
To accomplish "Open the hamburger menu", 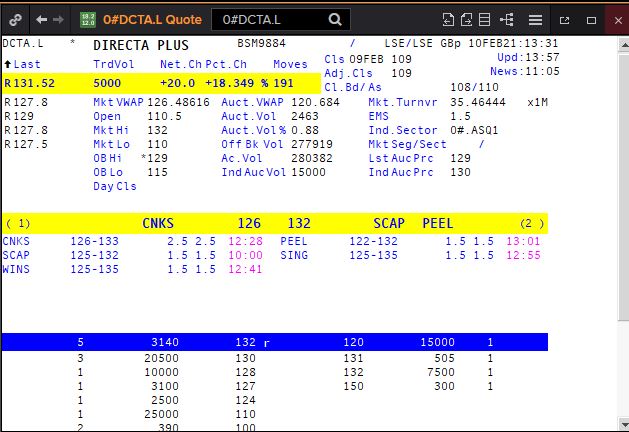I will click(535, 19).
